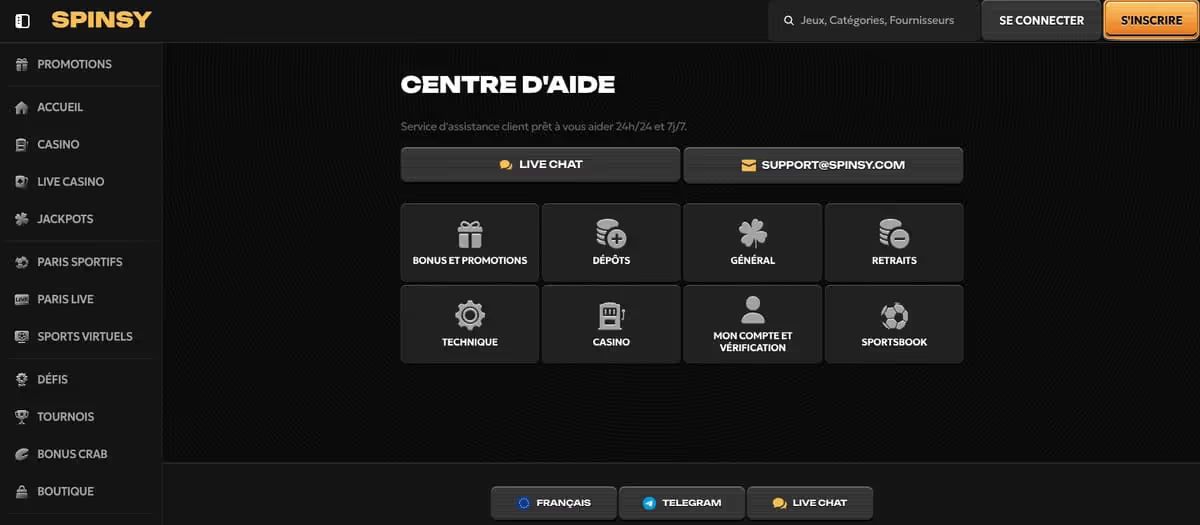Click the Se Connecter button
1200x525 pixels.
tap(1041, 20)
